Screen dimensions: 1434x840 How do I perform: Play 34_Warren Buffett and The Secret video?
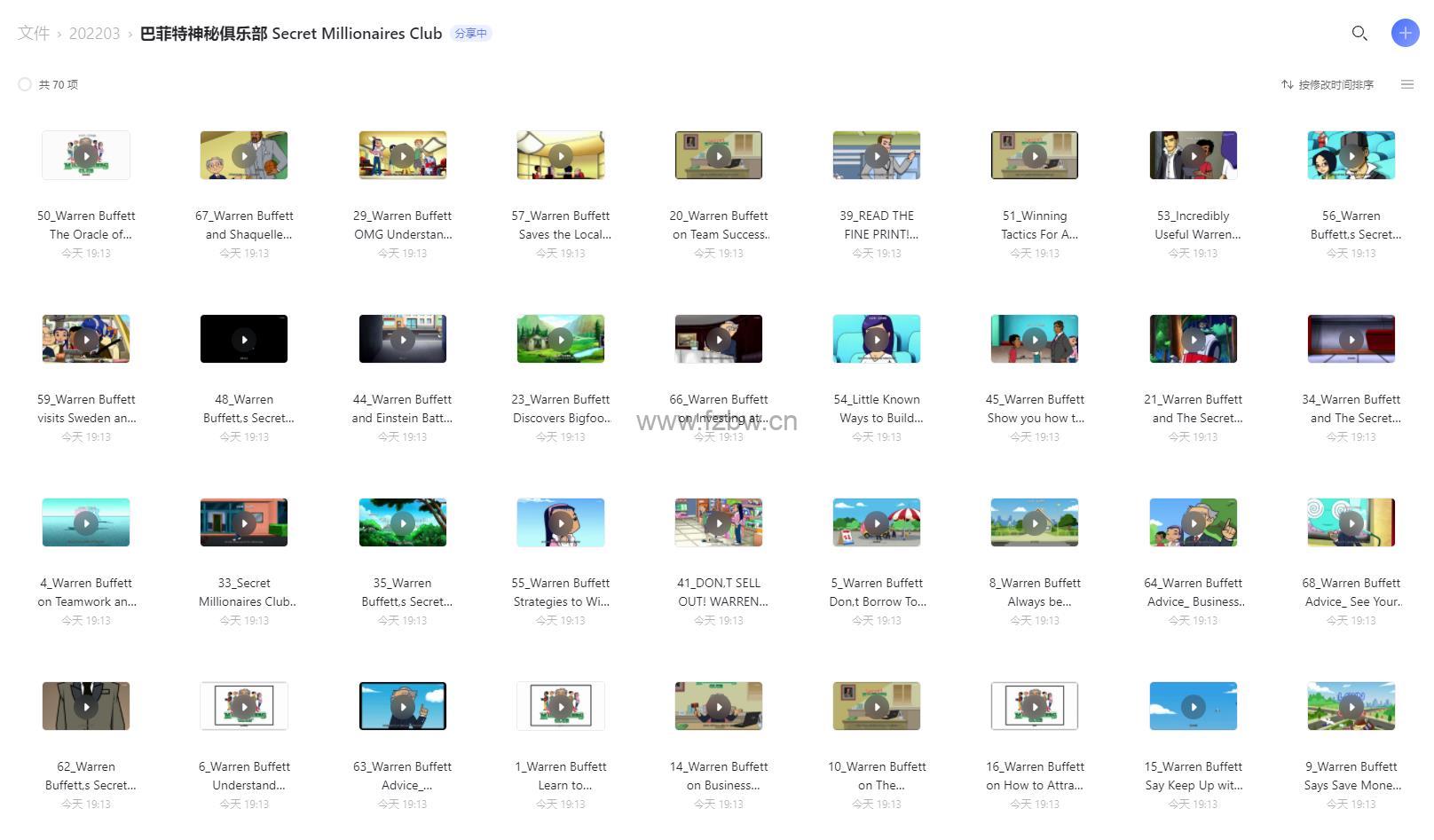tap(1351, 339)
